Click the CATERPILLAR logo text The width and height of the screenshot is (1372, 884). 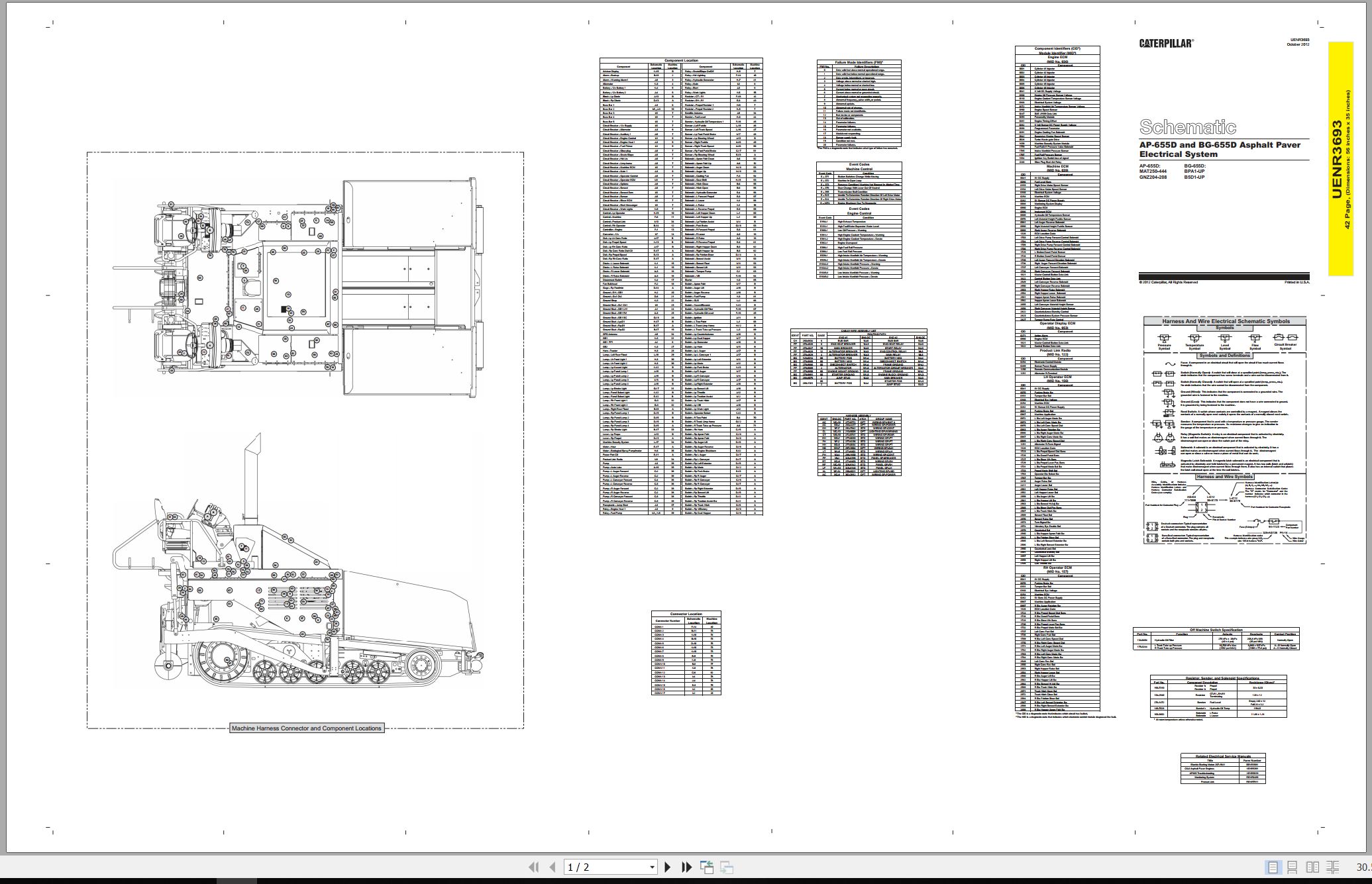coord(1166,43)
